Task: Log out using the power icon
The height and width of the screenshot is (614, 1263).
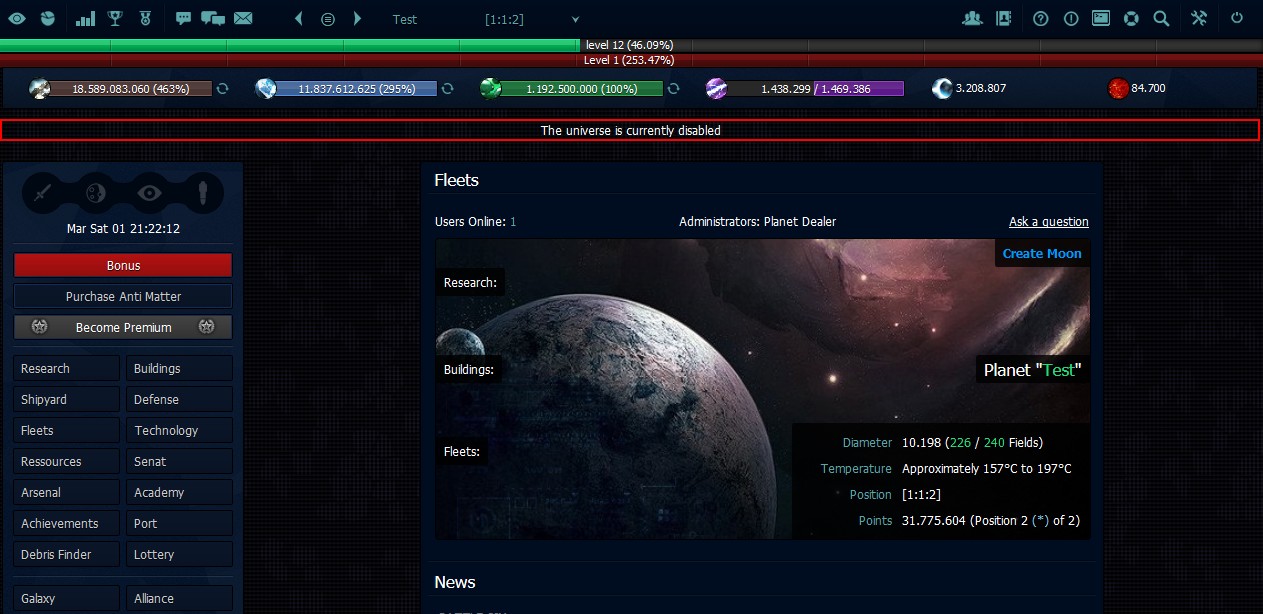Action: 1238,18
